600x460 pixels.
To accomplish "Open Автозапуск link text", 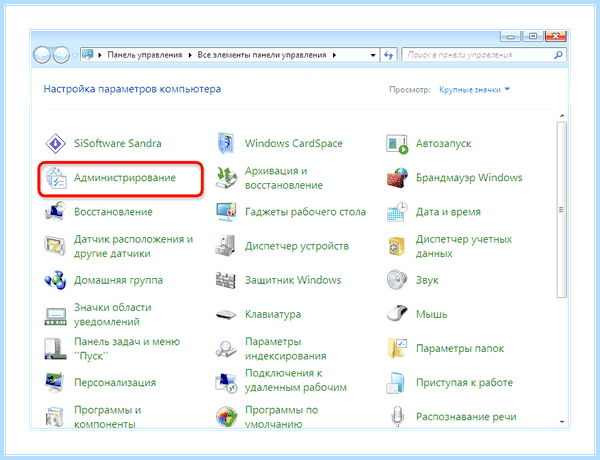I will pos(443,144).
